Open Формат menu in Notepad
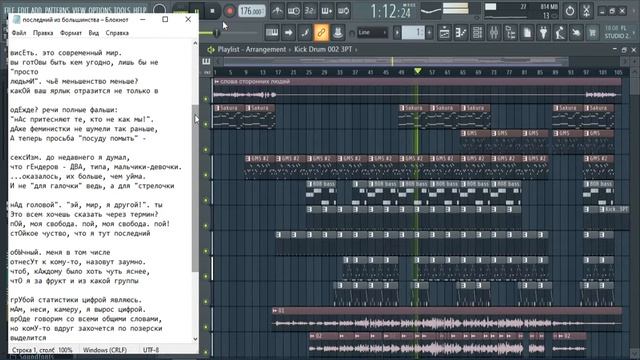Image resolution: width=640 pixels, height=360 pixels. 71,33
